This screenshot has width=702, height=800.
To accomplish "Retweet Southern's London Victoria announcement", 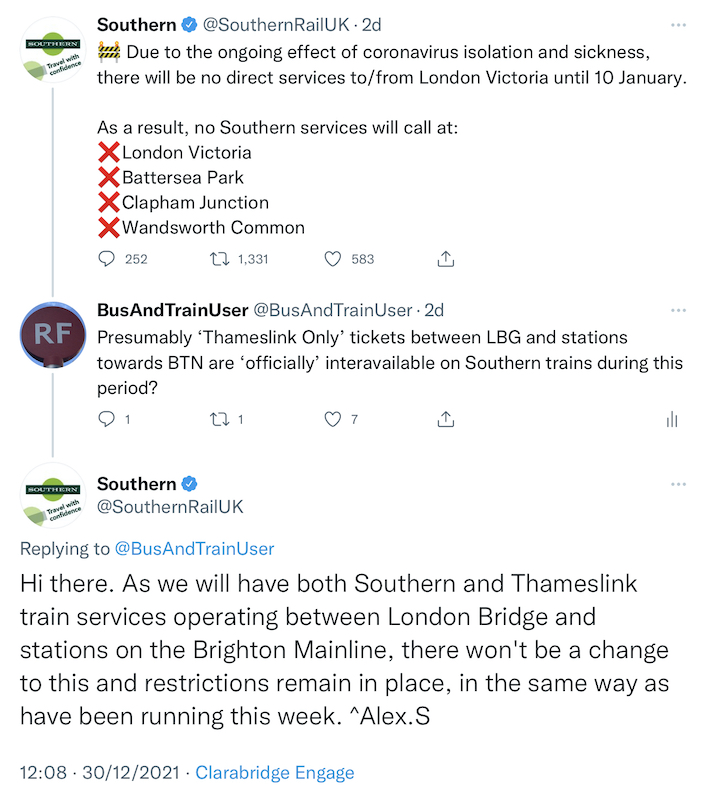I will (x=215, y=259).
